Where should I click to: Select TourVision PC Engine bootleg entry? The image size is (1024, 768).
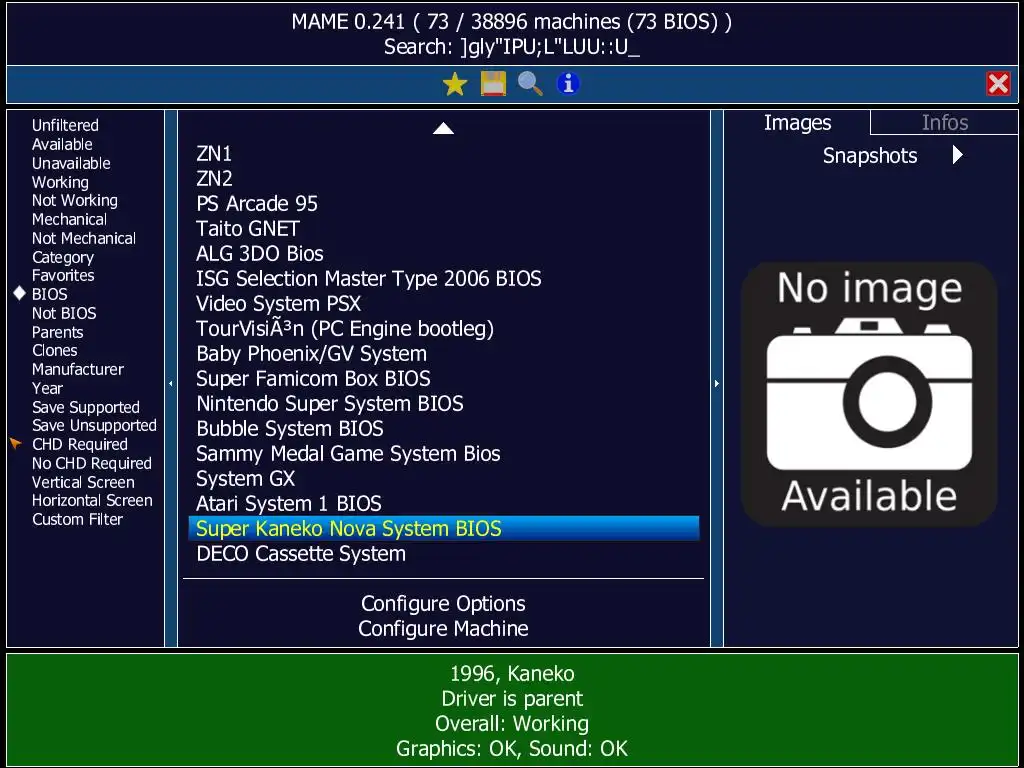[x=443, y=328]
